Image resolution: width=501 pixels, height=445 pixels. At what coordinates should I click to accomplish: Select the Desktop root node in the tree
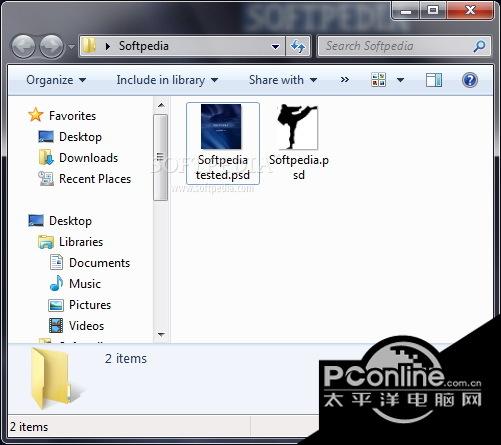70,221
